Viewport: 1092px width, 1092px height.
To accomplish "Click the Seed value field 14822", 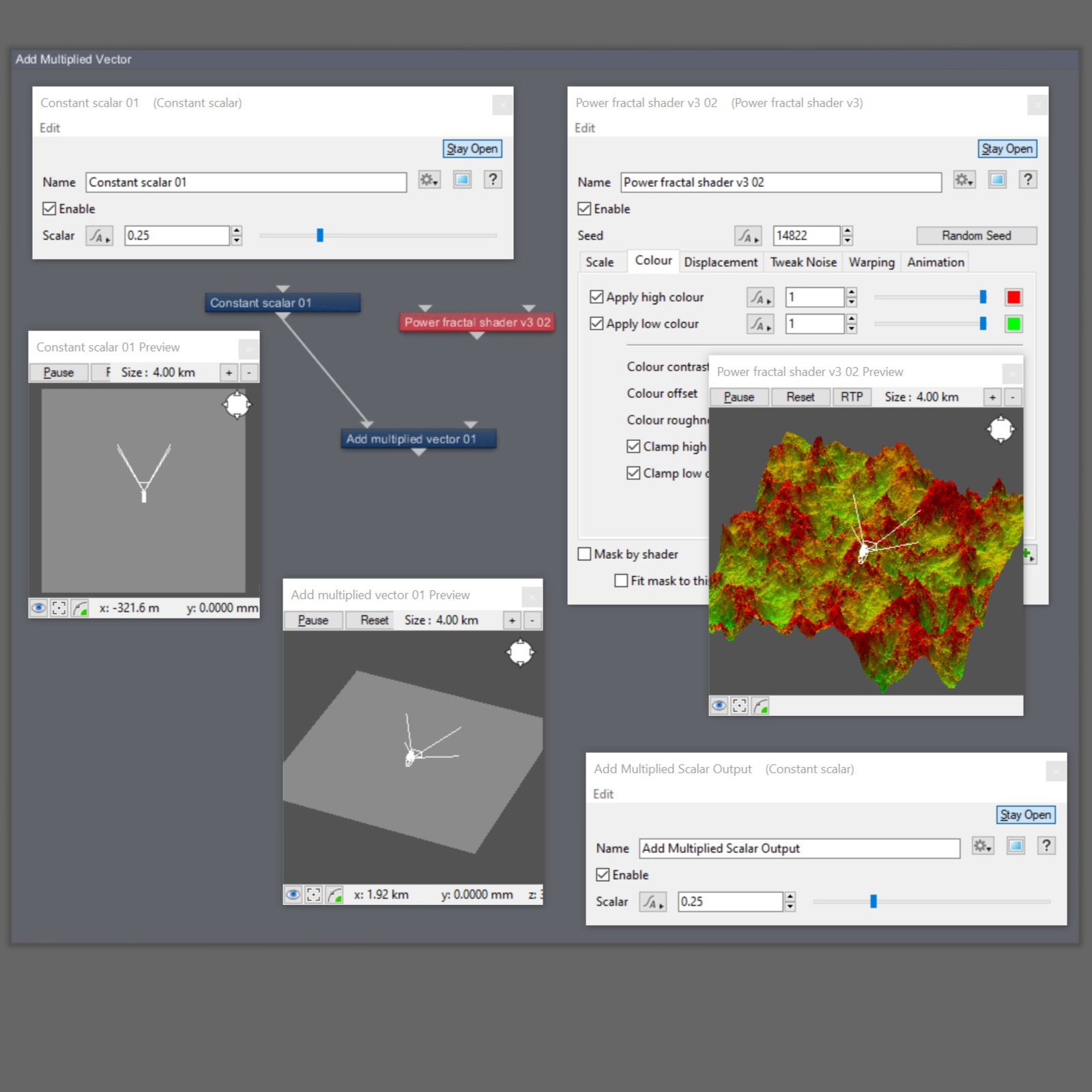I will (806, 236).
